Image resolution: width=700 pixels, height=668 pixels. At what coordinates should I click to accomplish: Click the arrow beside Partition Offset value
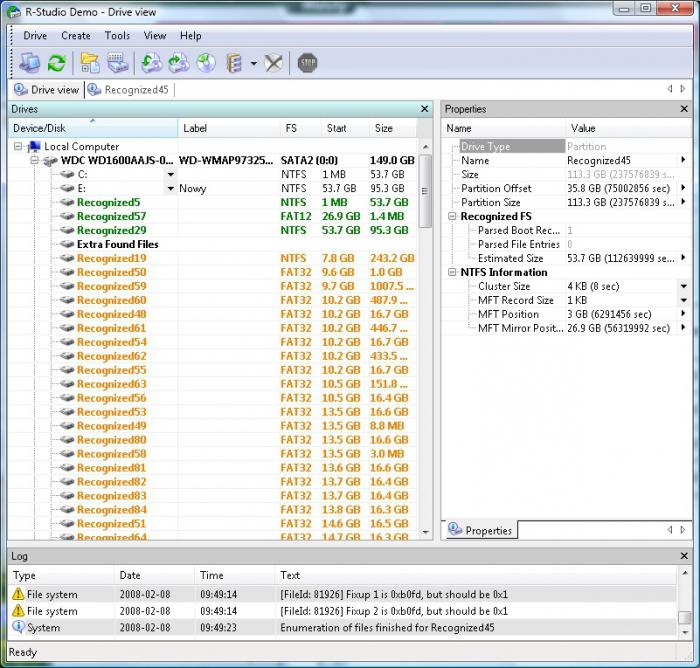coord(683,188)
